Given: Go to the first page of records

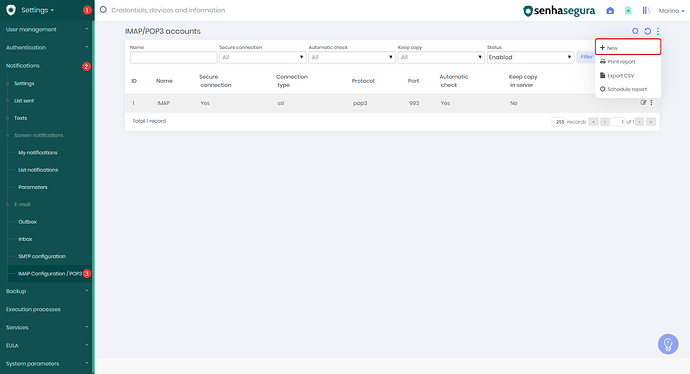Looking at the screenshot, I should click(x=593, y=122).
